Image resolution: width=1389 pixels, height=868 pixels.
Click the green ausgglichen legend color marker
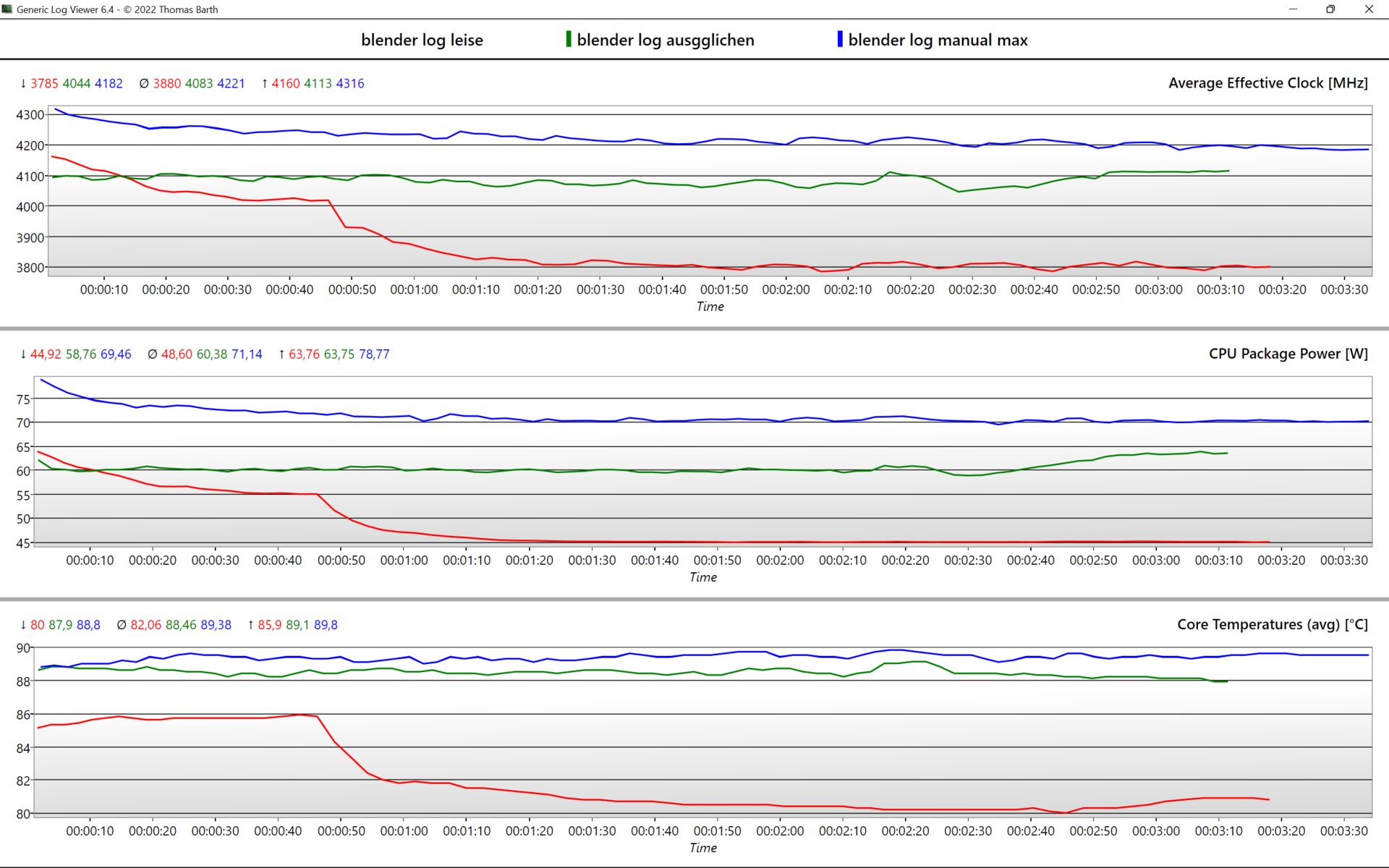pos(569,39)
